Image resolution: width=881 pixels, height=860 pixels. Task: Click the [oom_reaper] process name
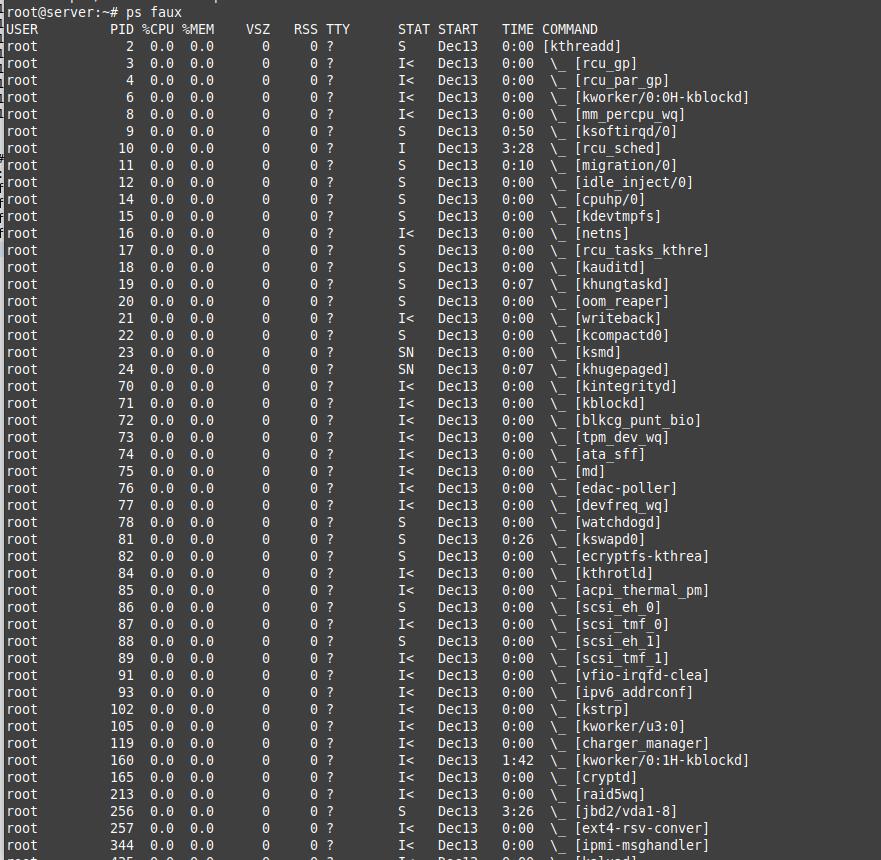[x=621, y=301]
